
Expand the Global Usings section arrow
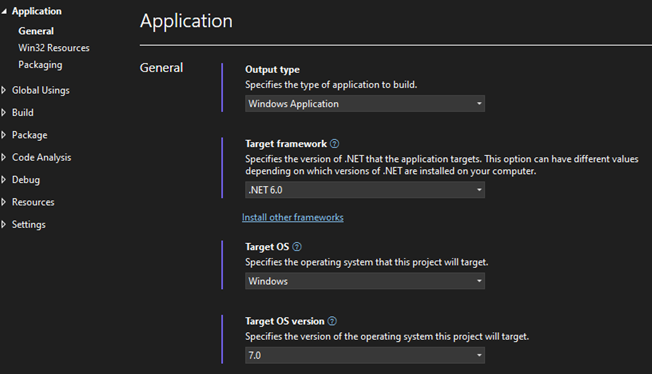point(4,90)
